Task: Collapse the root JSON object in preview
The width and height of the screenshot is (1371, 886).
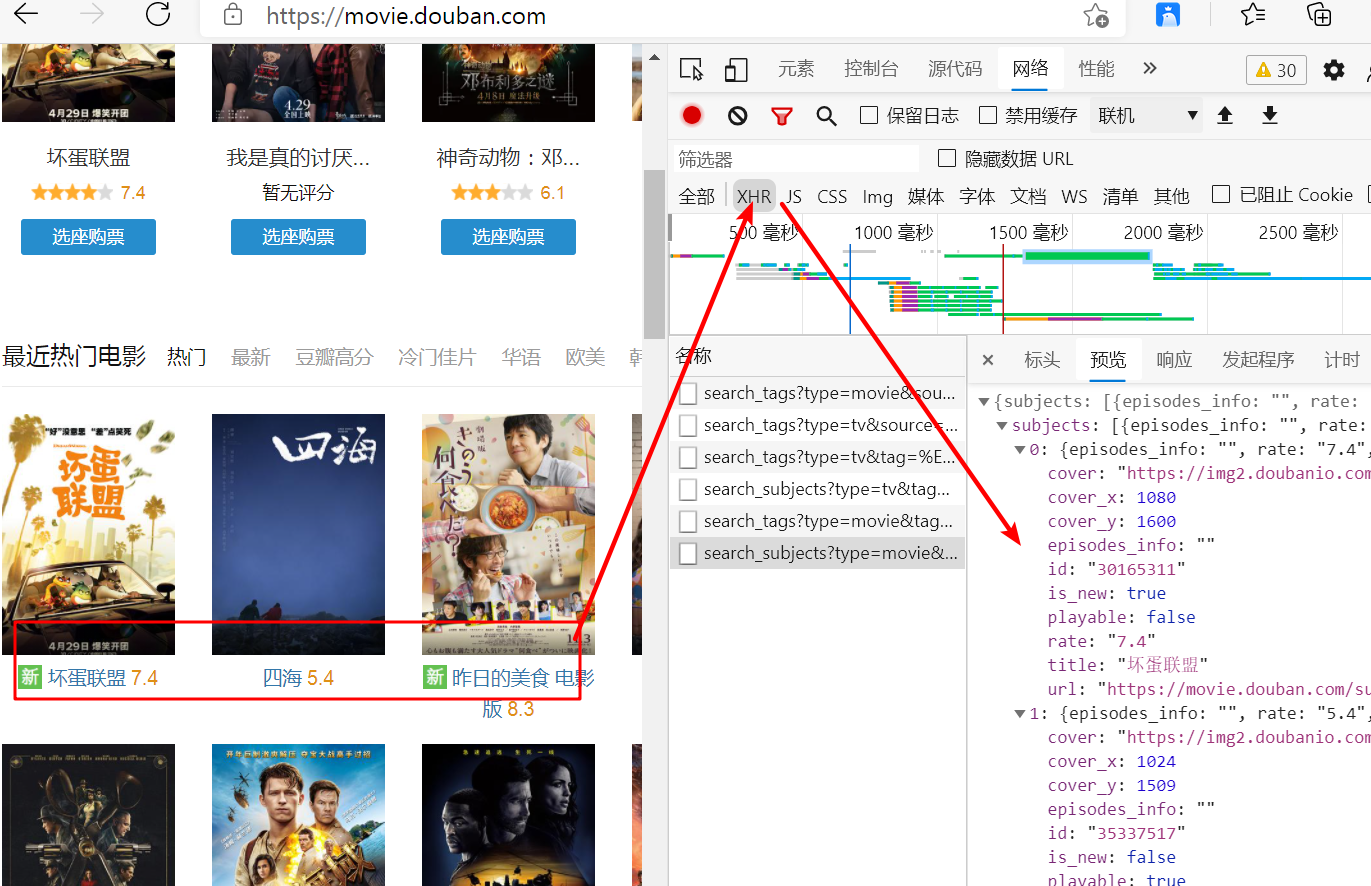Action: click(984, 402)
